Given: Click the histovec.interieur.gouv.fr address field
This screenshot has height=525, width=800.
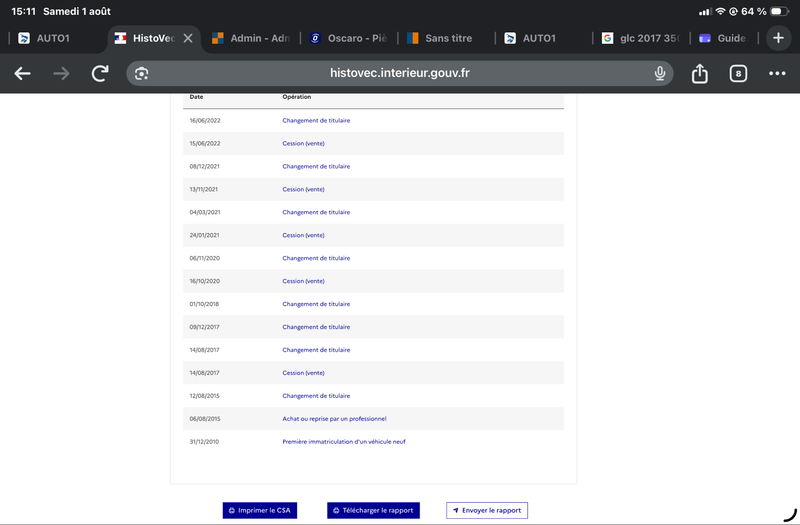Looking at the screenshot, I should click(x=399, y=73).
